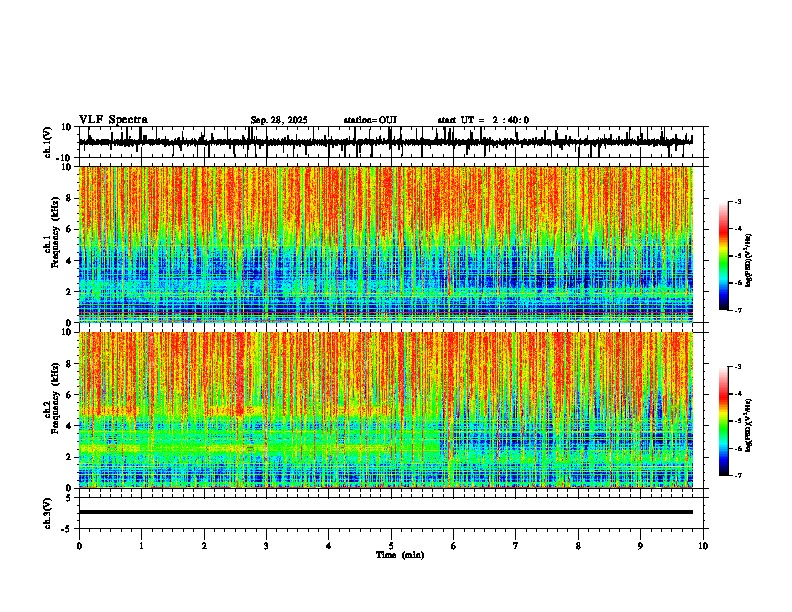Click the time axis tick label '4'
792x612 pixels.
point(329,546)
